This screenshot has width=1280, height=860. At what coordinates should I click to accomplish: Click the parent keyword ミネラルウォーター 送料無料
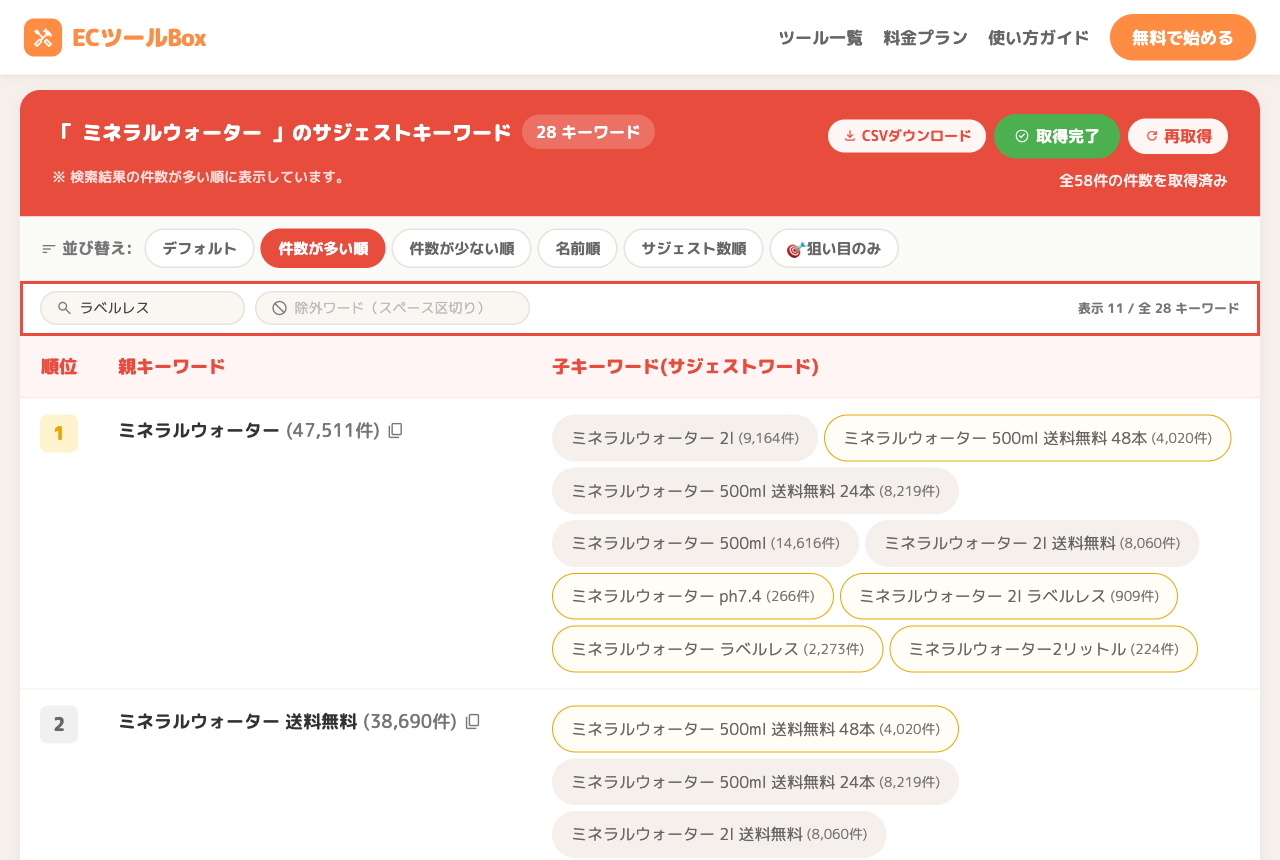pos(237,721)
